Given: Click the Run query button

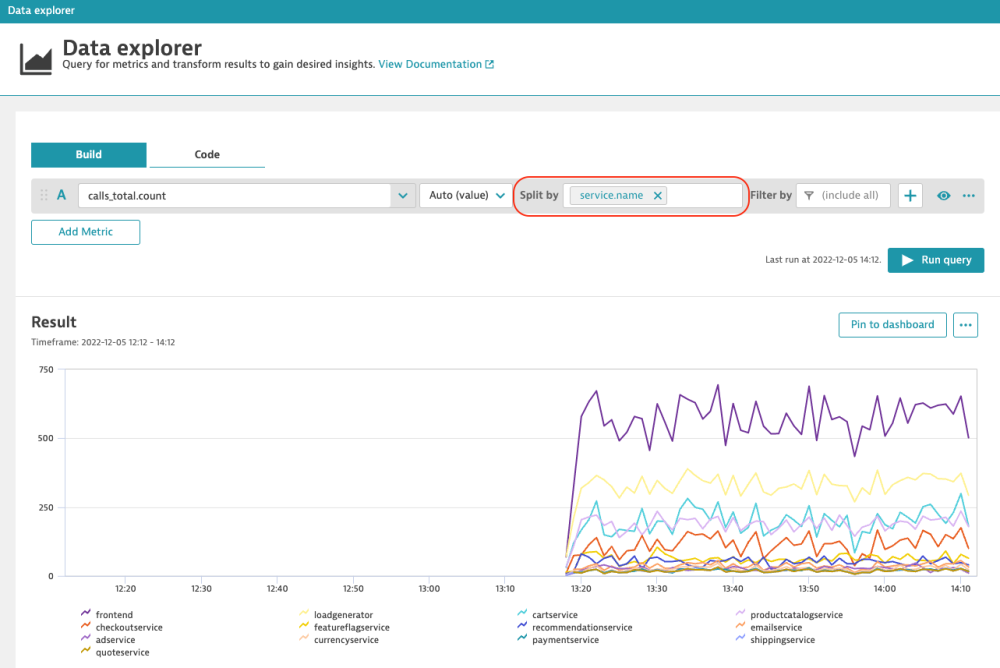Looking at the screenshot, I should tap(935, 260).
